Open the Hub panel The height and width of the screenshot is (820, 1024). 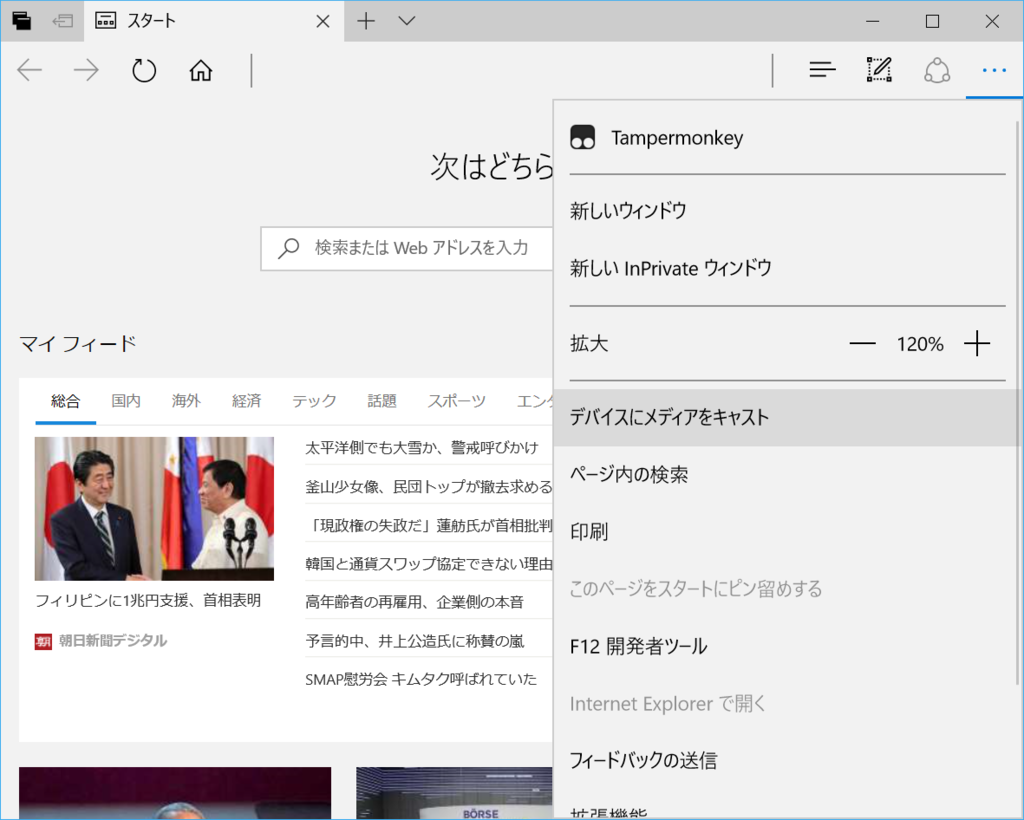[822, 69]
